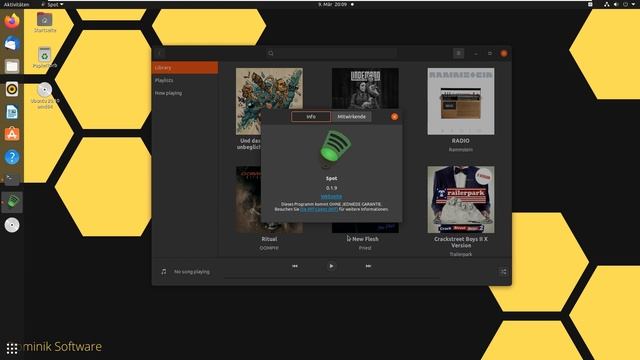Click the back arrow in Spot header

160,53
